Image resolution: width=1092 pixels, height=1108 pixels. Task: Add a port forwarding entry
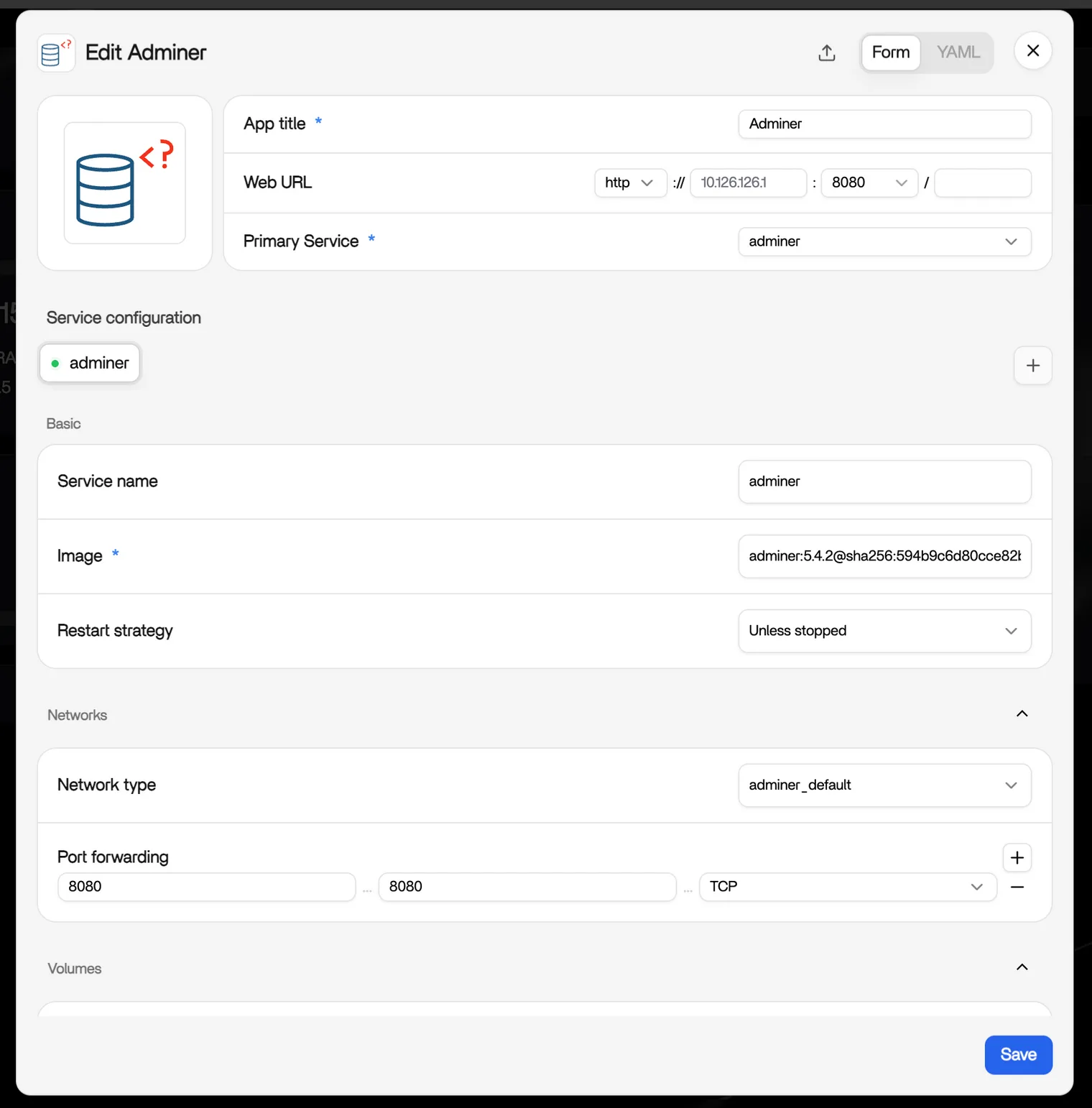click(1017, 857)
